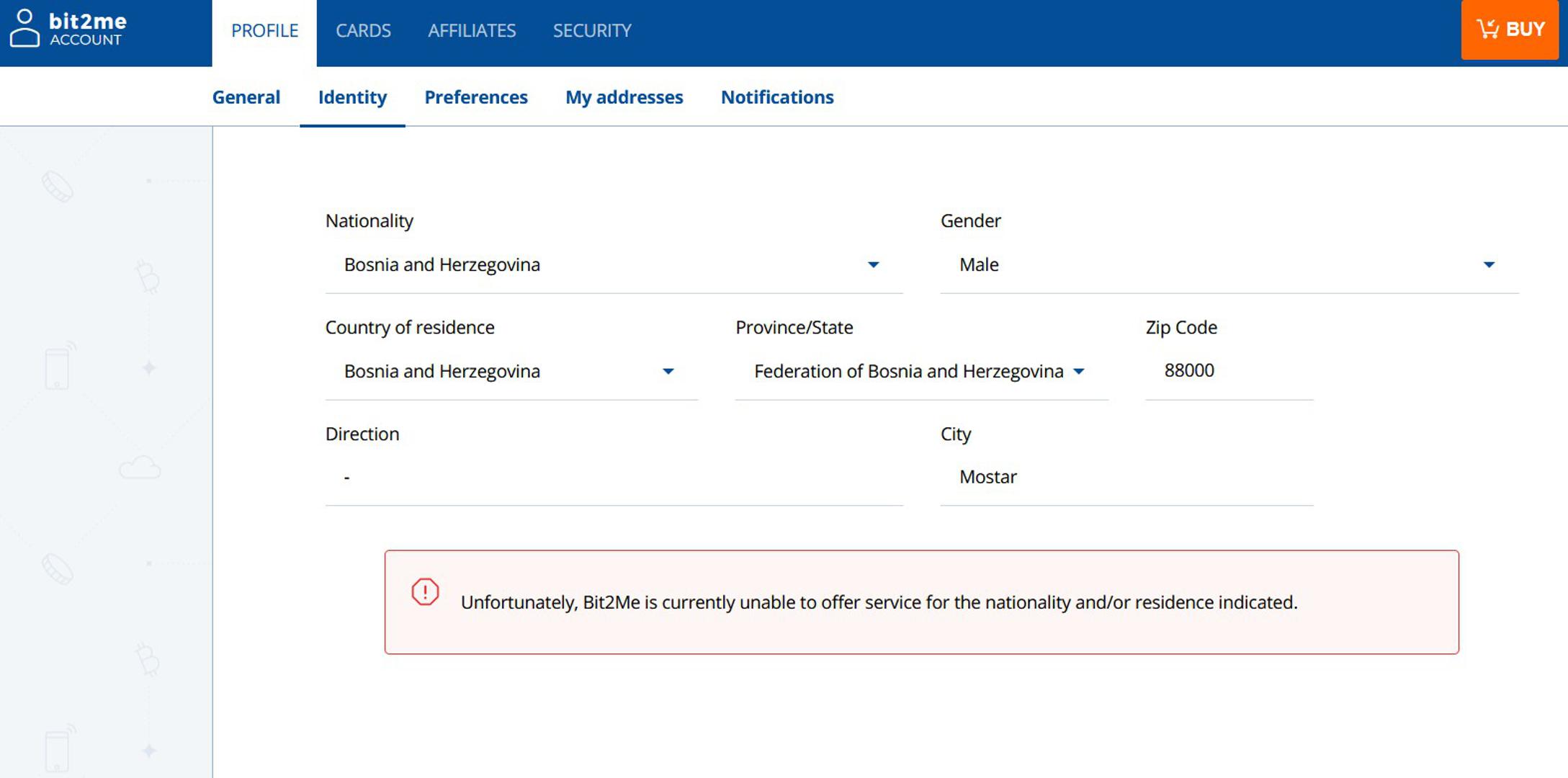The width and height of the screenshot is (1568, 778).
Task: Open the Gender dropdown arrow
Action: [x=1489, y=265]
